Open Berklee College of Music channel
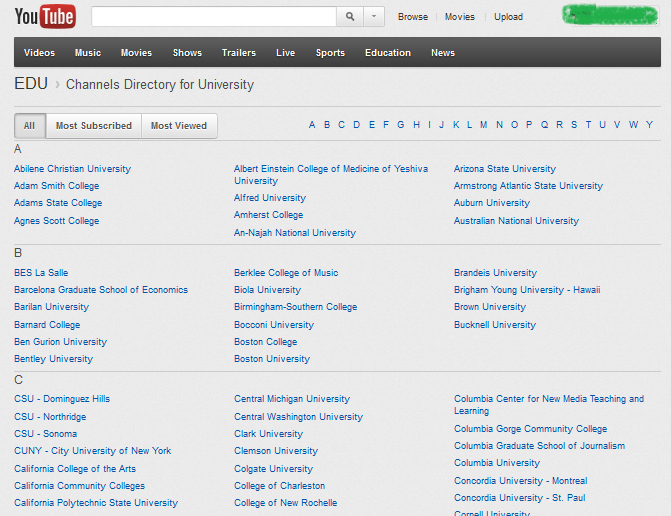The image size is (671, 516). pyautogui.click(x=286, y=273)
